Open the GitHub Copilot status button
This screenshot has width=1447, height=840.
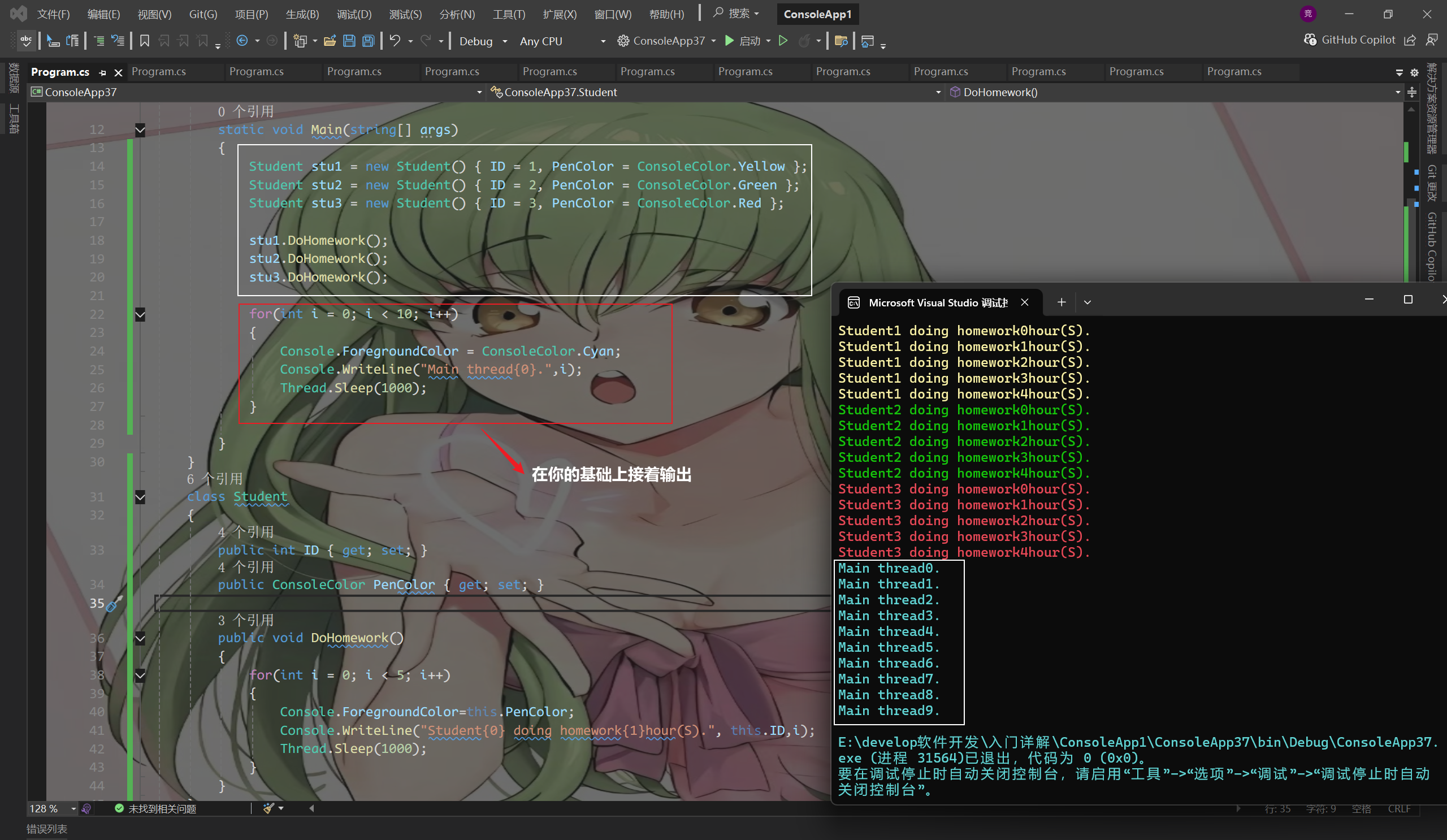point(1349,40)
